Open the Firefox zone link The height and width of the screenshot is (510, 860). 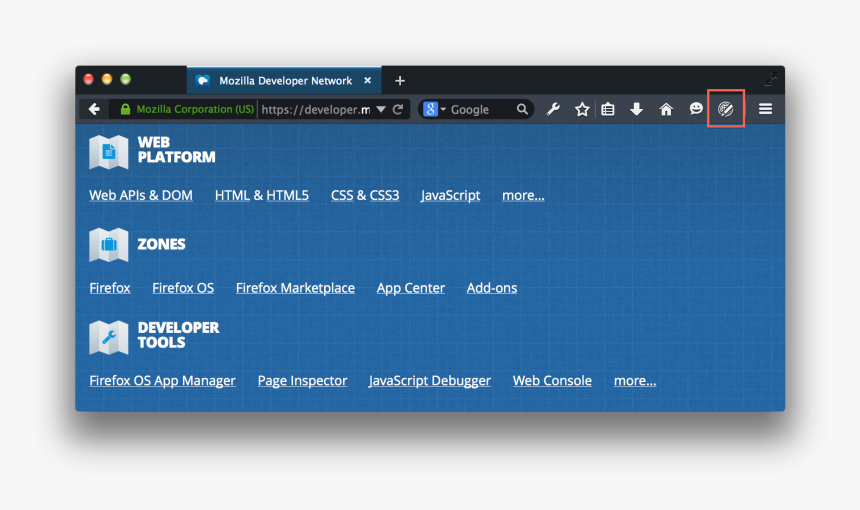[x=110, y=288]
